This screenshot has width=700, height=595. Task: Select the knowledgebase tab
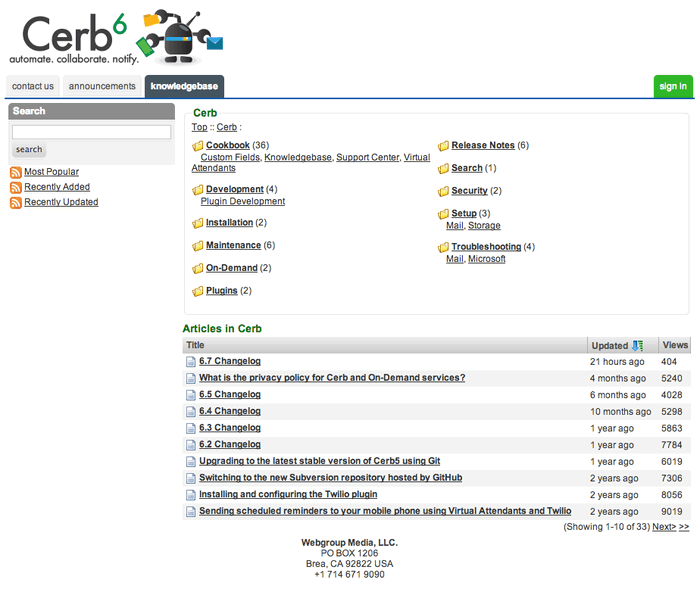pyautogui.click(x=184, y=86)
